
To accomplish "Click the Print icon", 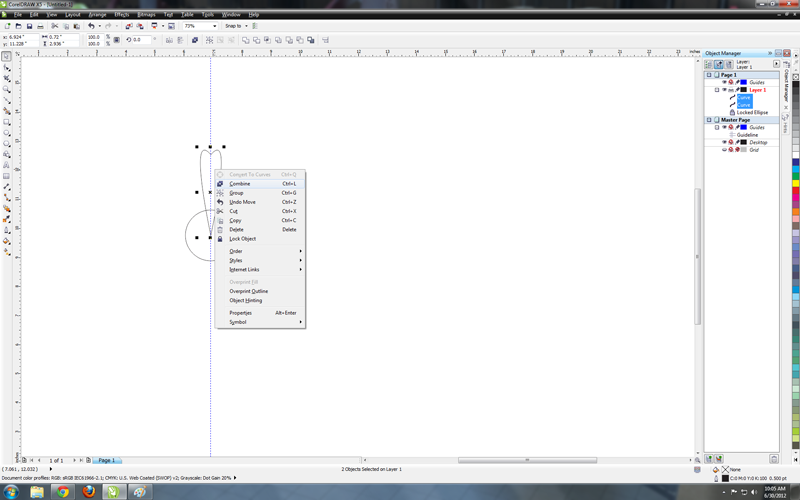I will click(40, 26).
